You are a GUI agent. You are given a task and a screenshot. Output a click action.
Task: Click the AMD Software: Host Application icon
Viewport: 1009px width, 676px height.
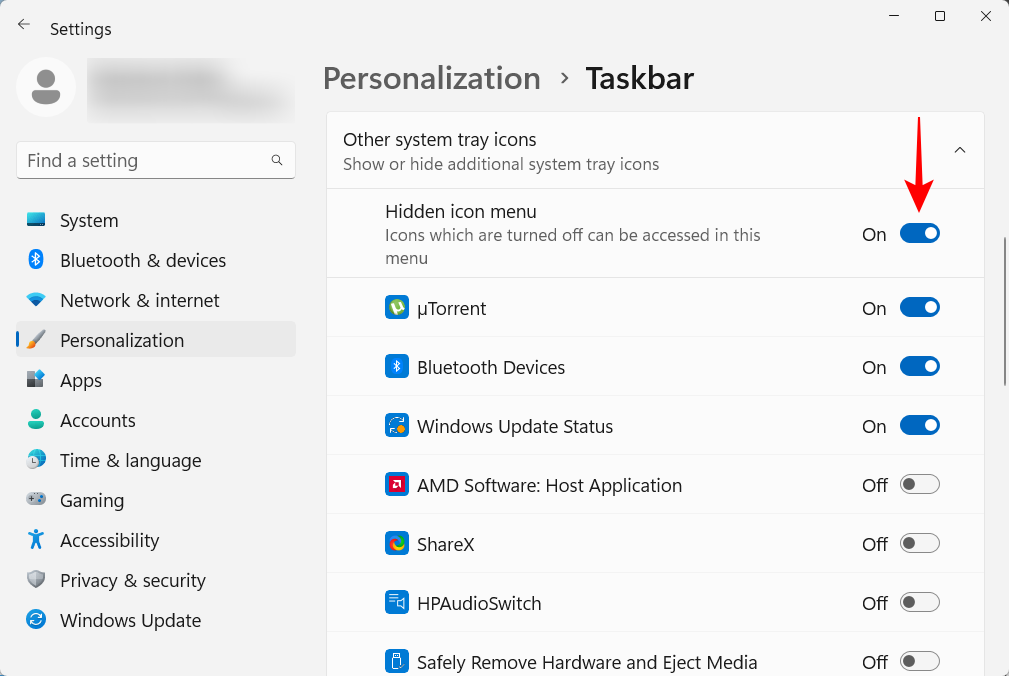[397, 484]
